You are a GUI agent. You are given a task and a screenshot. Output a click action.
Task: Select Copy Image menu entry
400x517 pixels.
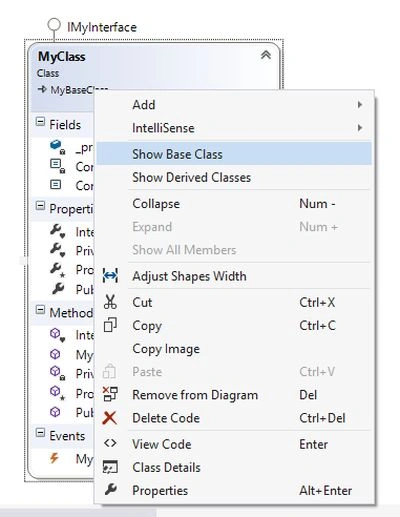click(234, 349)
